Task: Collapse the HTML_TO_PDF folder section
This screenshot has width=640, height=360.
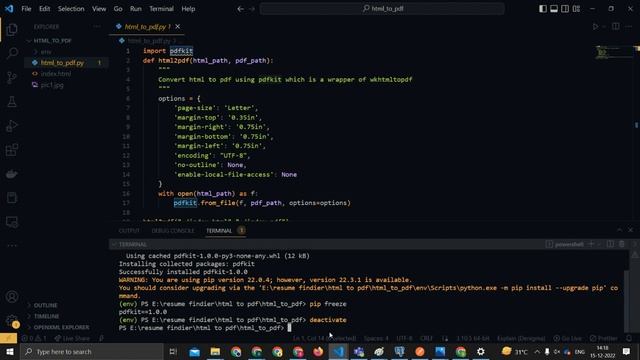Action: pos(67,41)
